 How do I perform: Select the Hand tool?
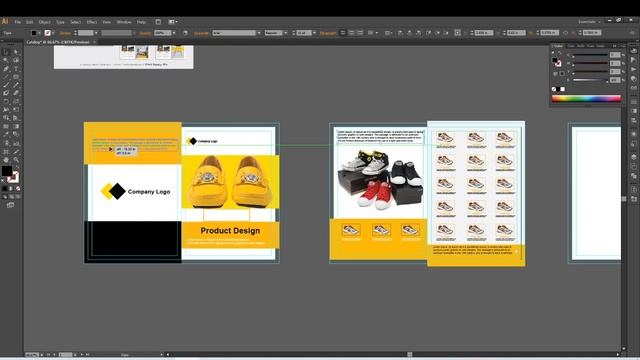click(x=6, y=160)
